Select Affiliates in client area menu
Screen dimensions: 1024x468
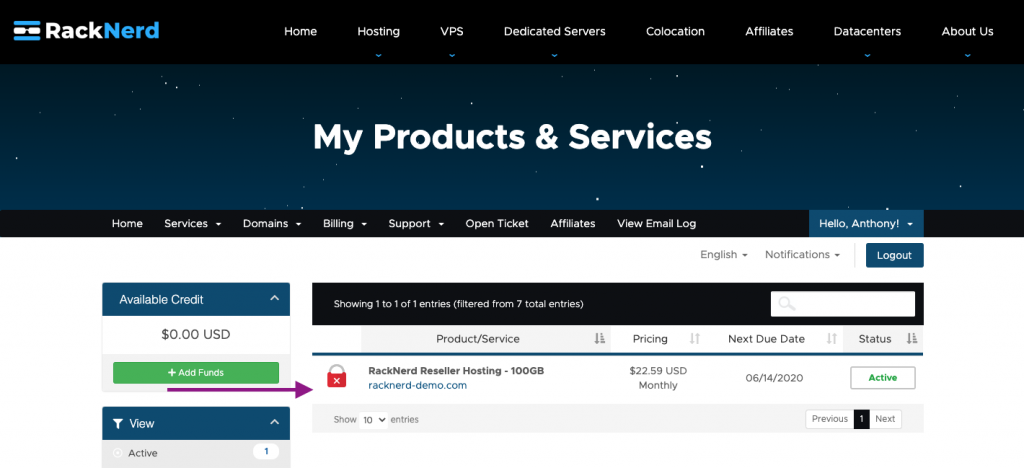pyautogui.click(x=573, y=223)
